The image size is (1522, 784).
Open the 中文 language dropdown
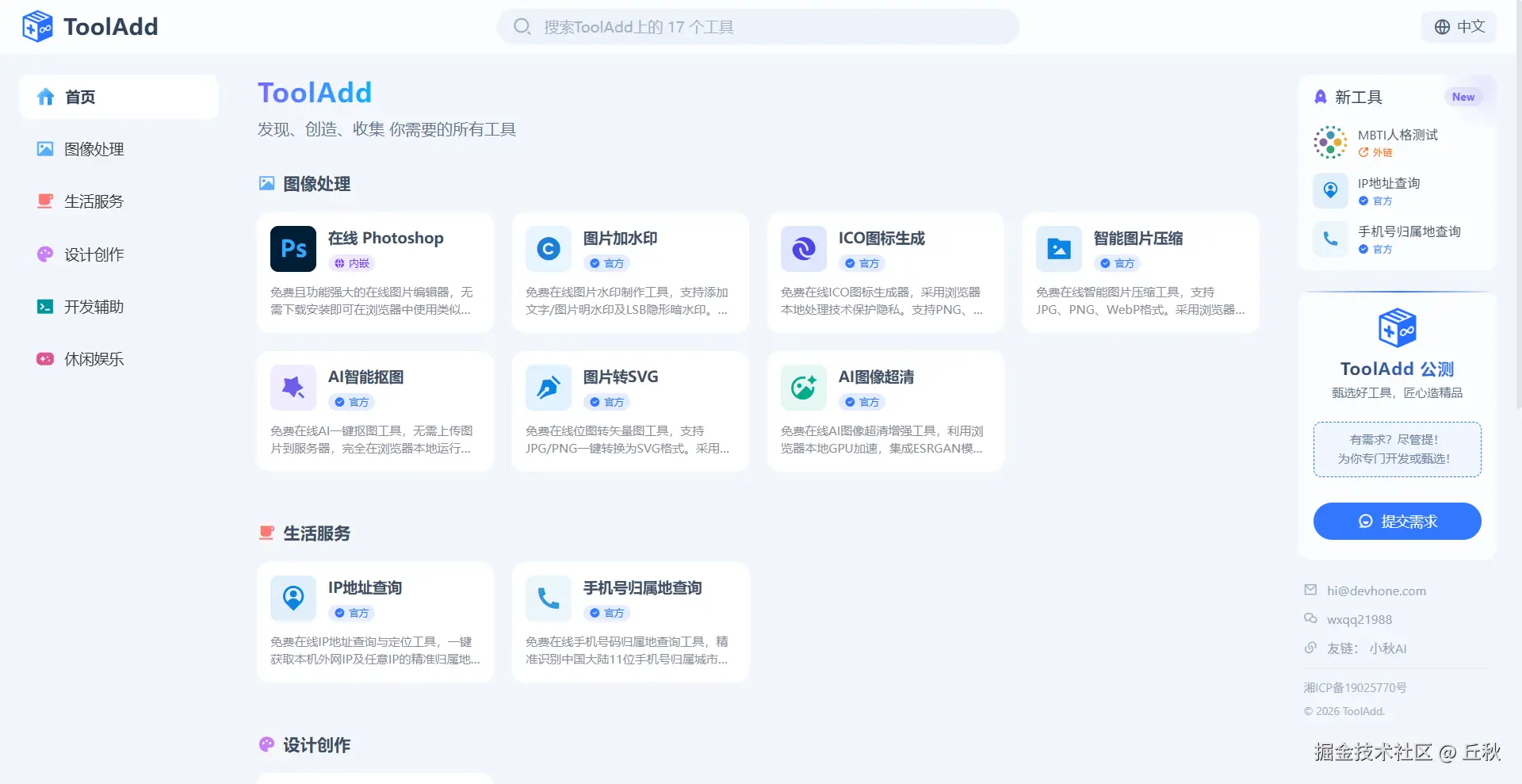pos(1459,26)
